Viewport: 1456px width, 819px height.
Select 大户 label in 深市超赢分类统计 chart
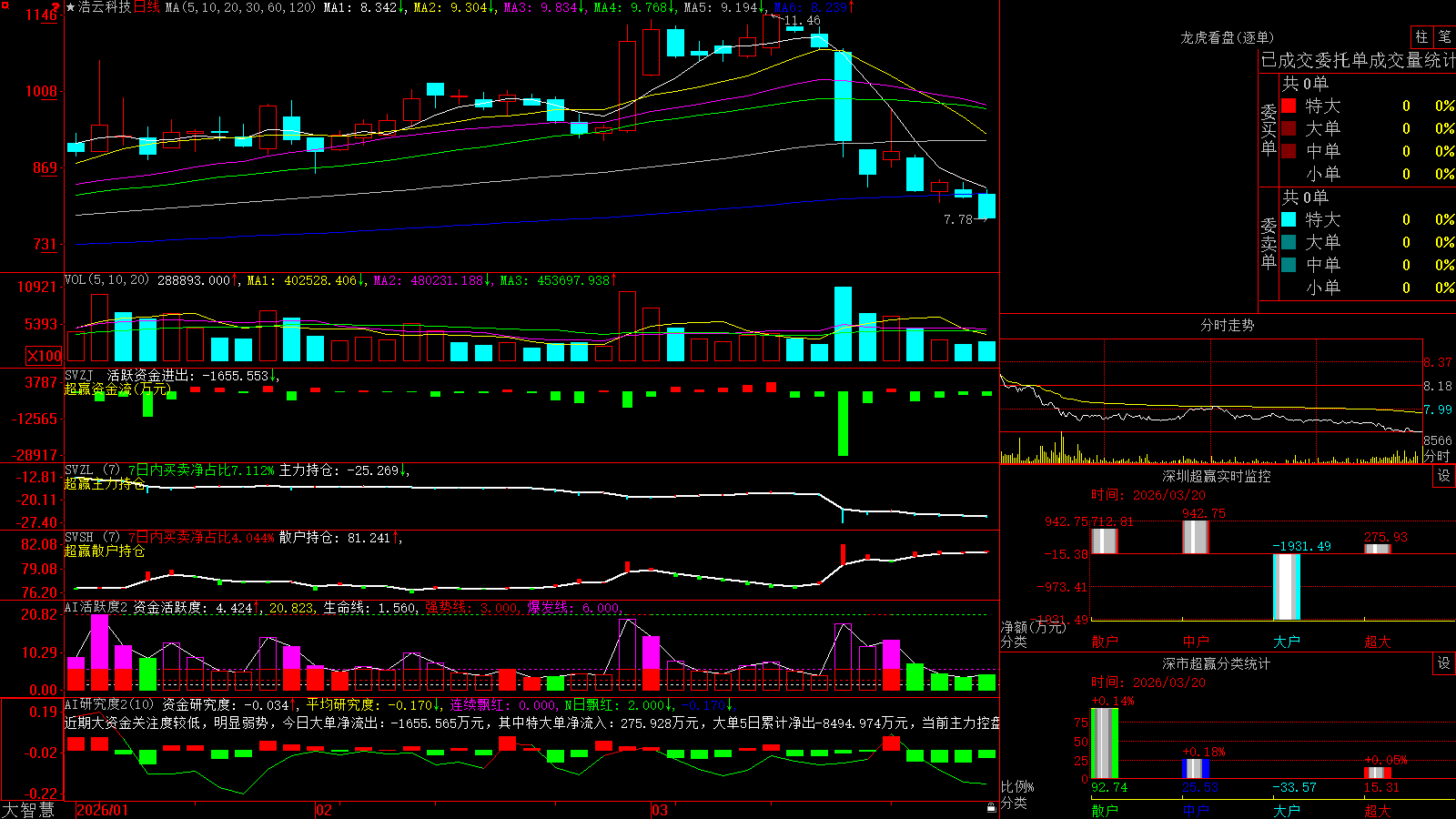[x=1287, y=810]
